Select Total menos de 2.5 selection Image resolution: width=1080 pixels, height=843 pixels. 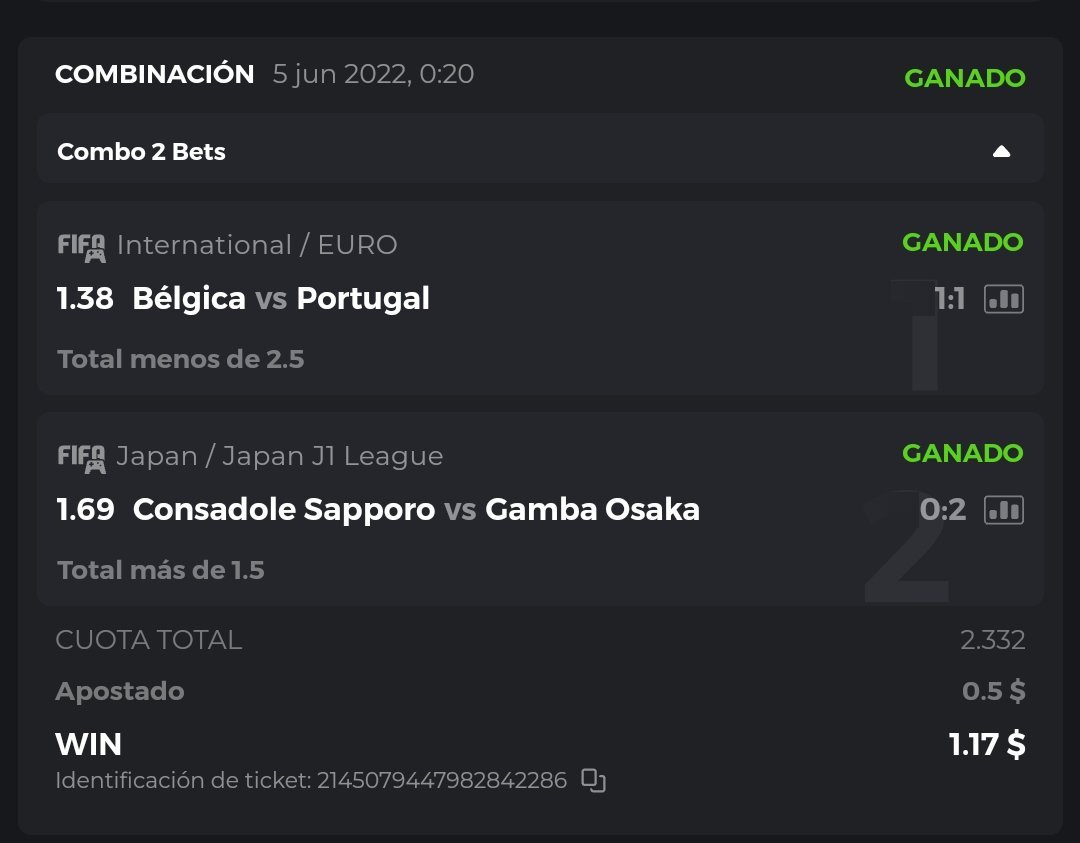click(x=181, y=359)
